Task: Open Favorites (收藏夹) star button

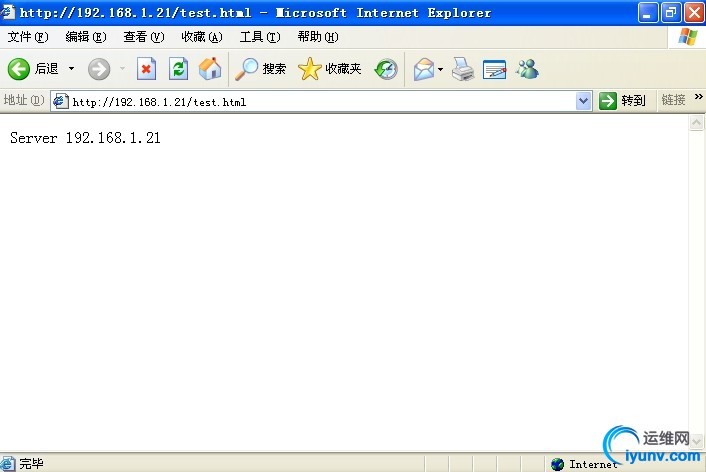Action: pyautogui.click(x=330, y=69)
